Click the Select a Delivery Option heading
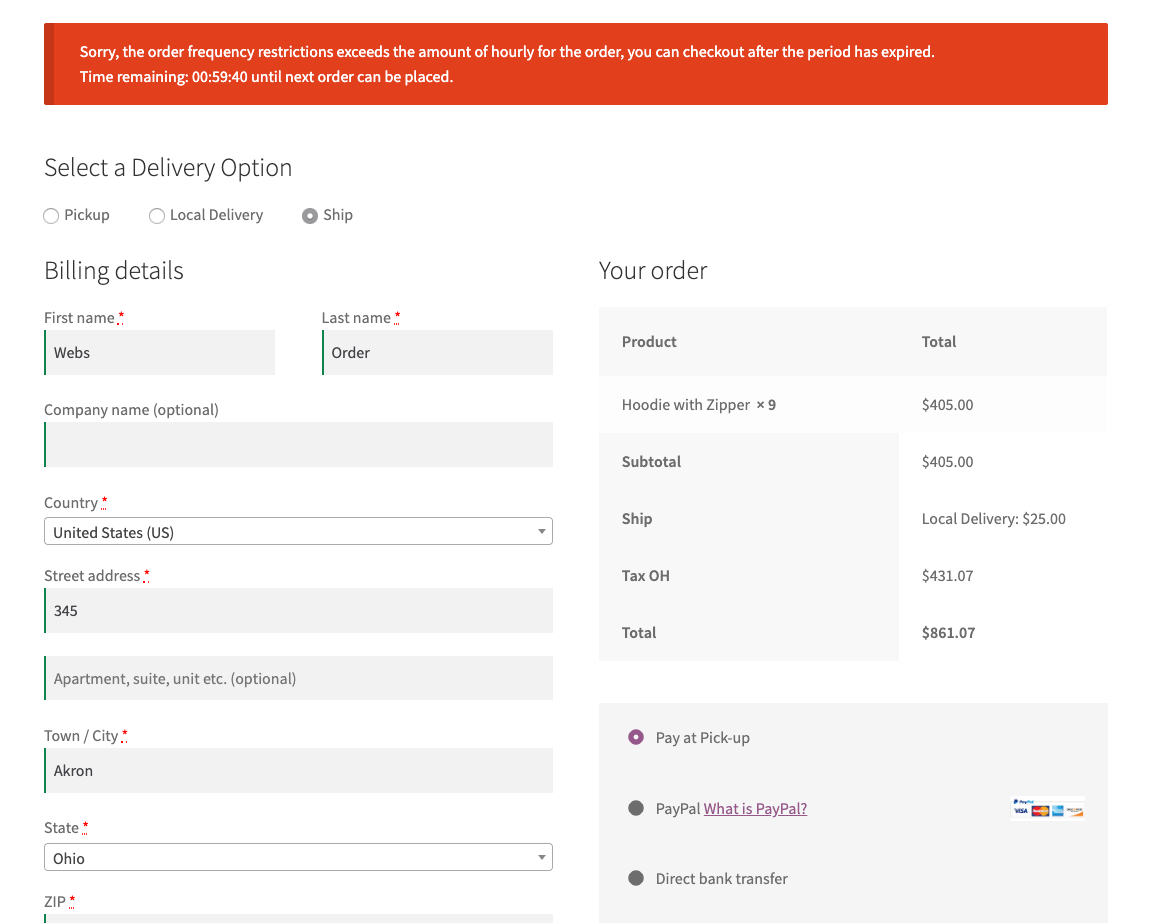Viewport: 1163px width, 923px height. (168, 168)
